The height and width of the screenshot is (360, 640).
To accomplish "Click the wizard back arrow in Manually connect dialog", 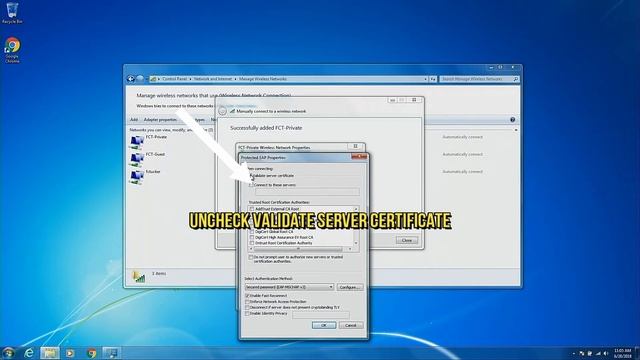I will click(222, 111).
